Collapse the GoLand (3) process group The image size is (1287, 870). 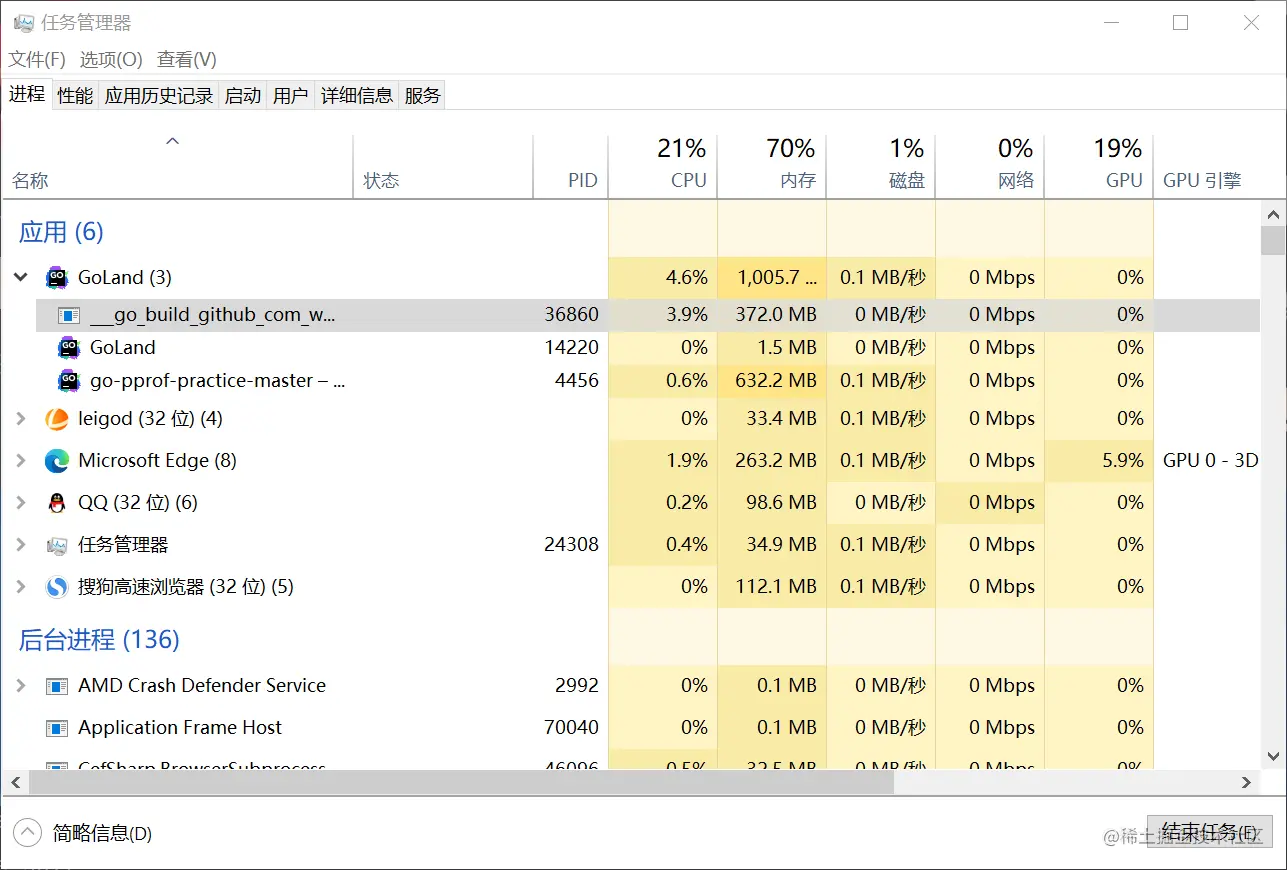(x=21, y=278)
